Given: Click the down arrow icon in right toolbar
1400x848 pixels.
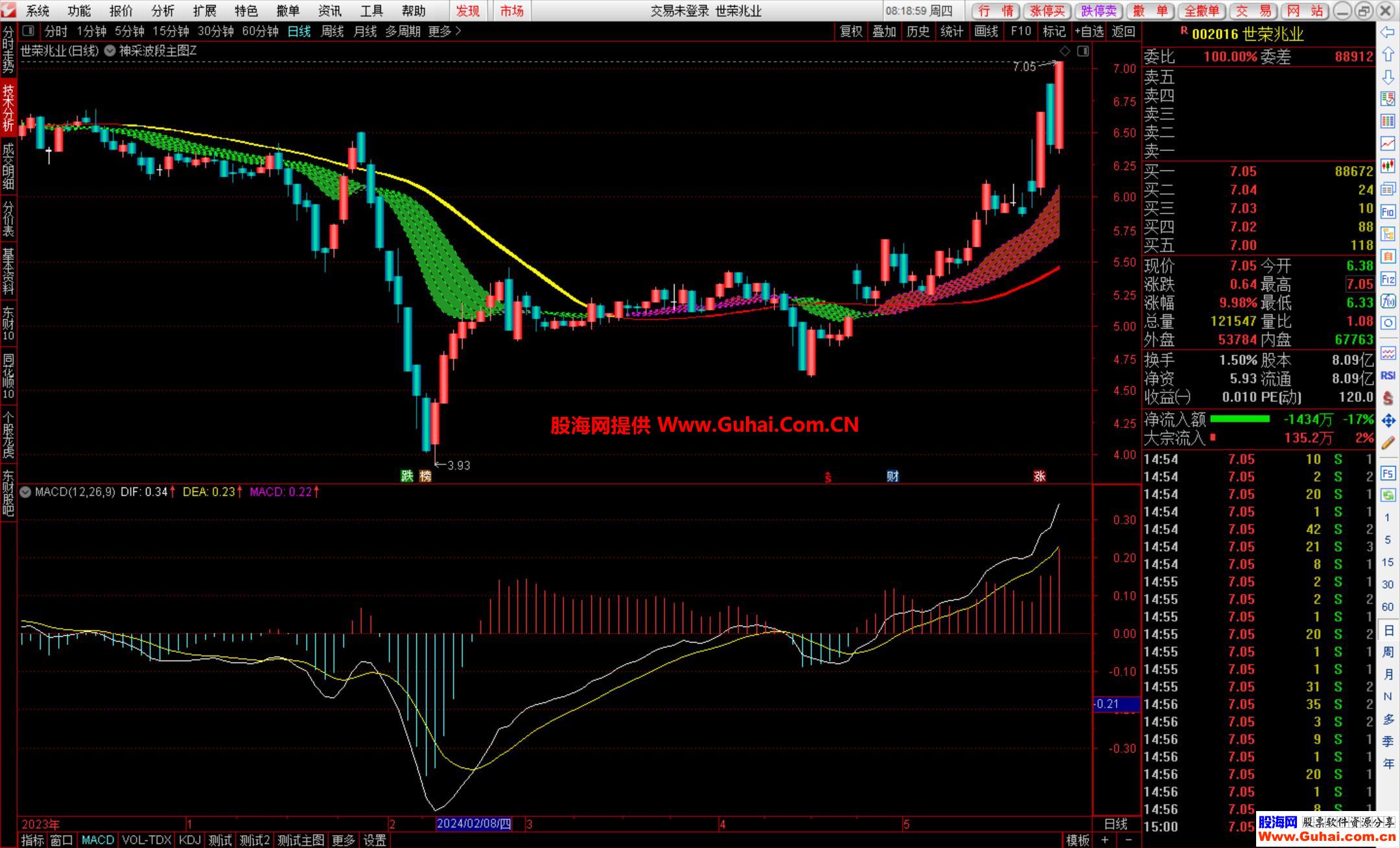Looking at the screenshot, I should [1388, 77].
